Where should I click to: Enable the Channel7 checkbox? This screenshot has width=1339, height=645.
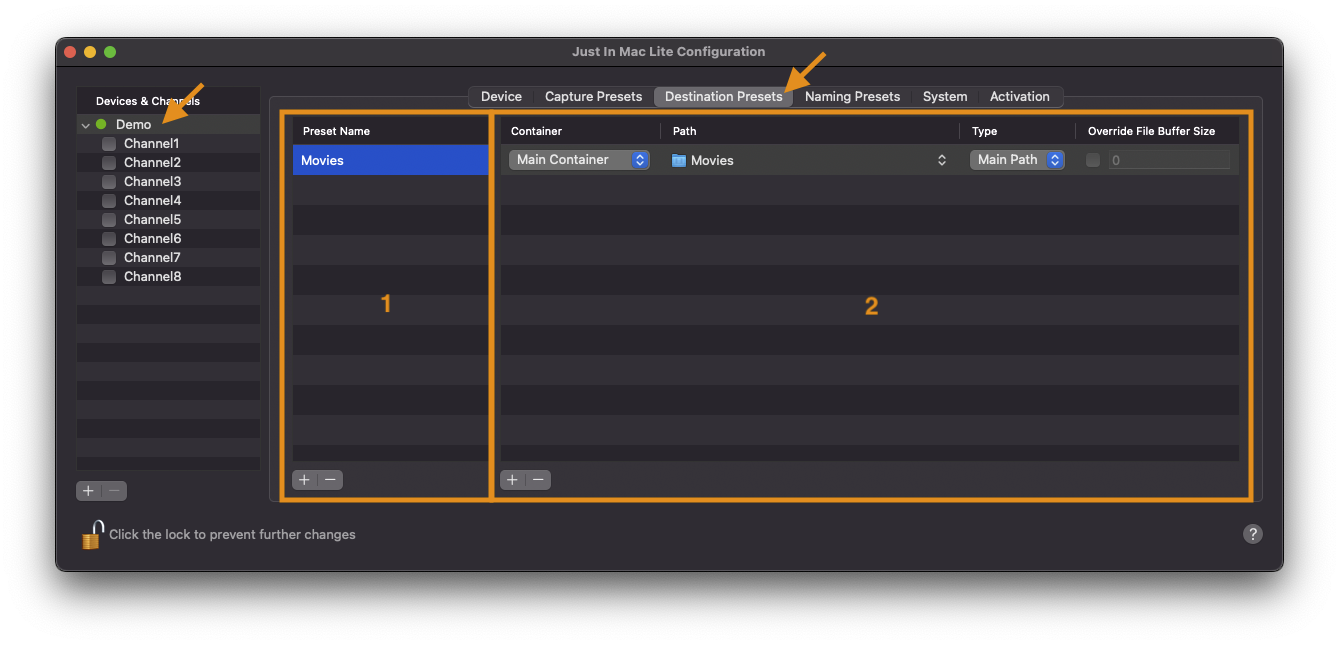[109, 258]
